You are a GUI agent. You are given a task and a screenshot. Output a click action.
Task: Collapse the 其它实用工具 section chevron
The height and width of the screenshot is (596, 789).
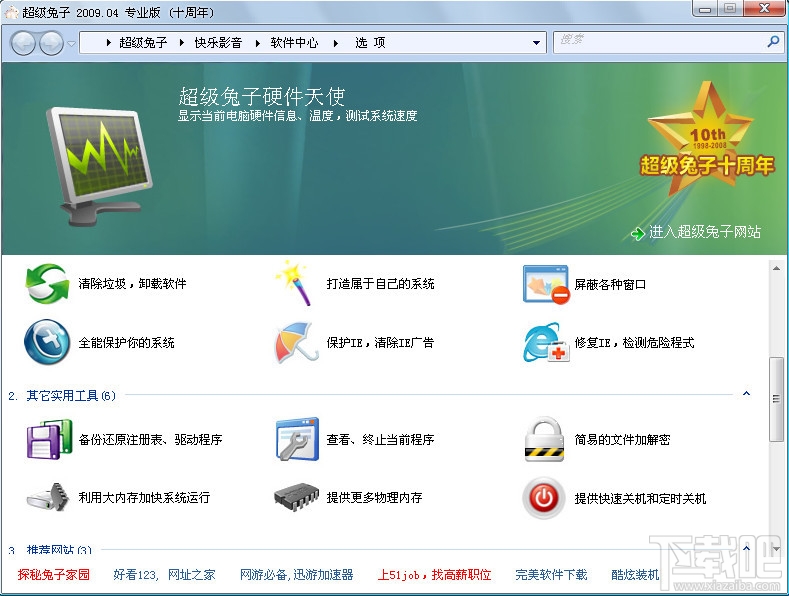click(x=747, y=394)
